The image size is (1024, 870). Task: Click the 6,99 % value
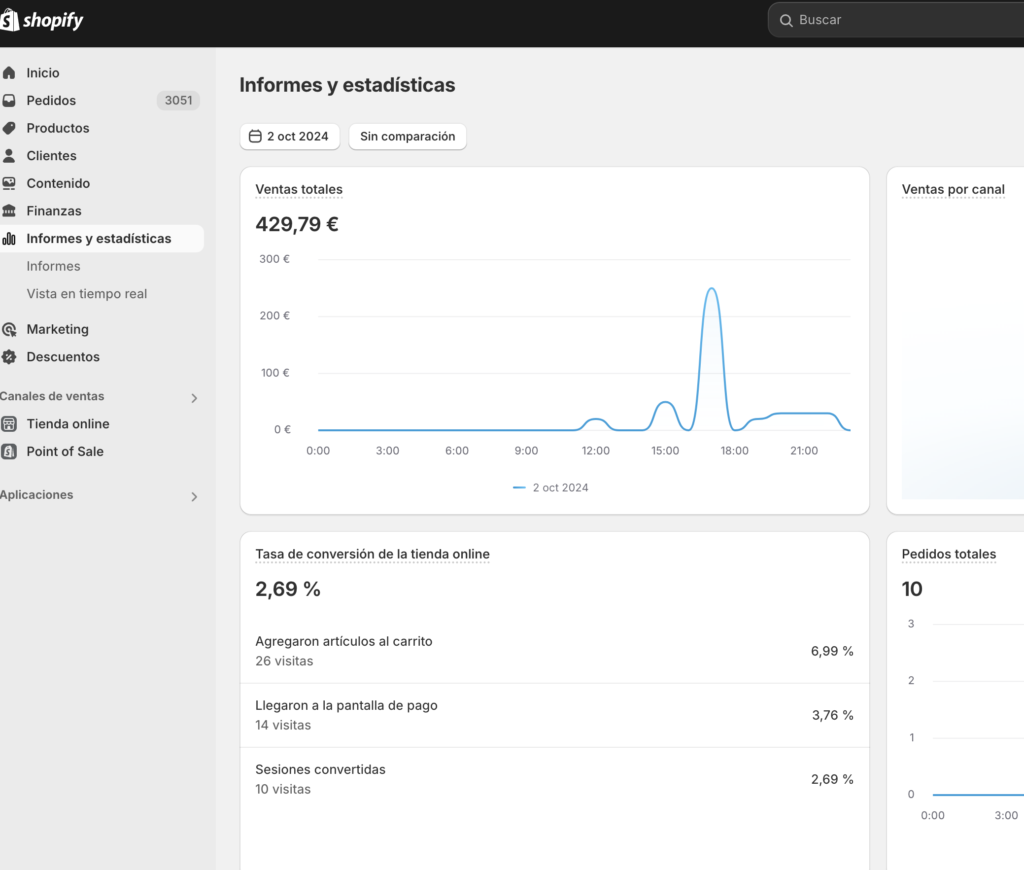(832, 651)
